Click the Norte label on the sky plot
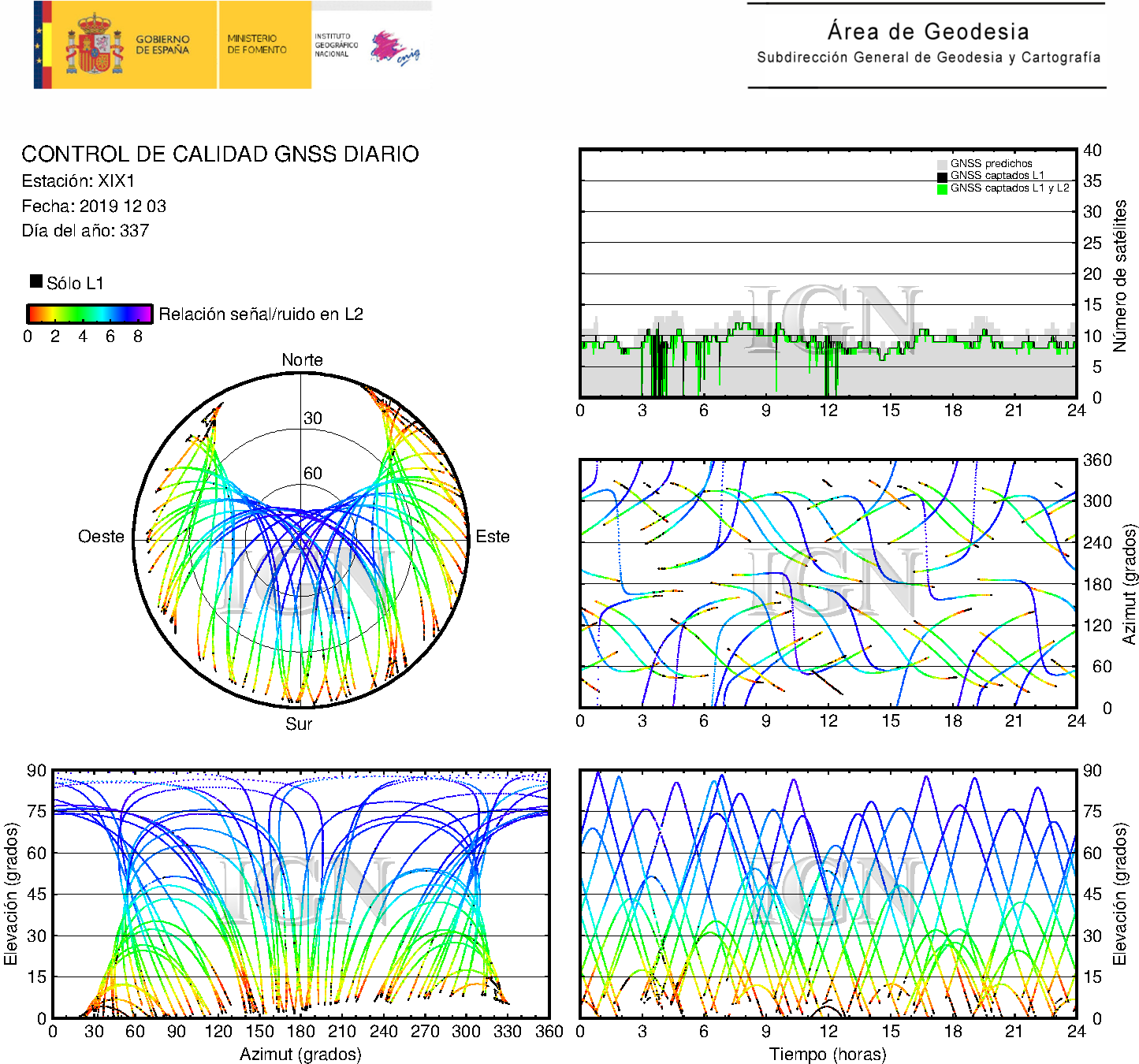The image size is (1139, 1064). [302, 360]
